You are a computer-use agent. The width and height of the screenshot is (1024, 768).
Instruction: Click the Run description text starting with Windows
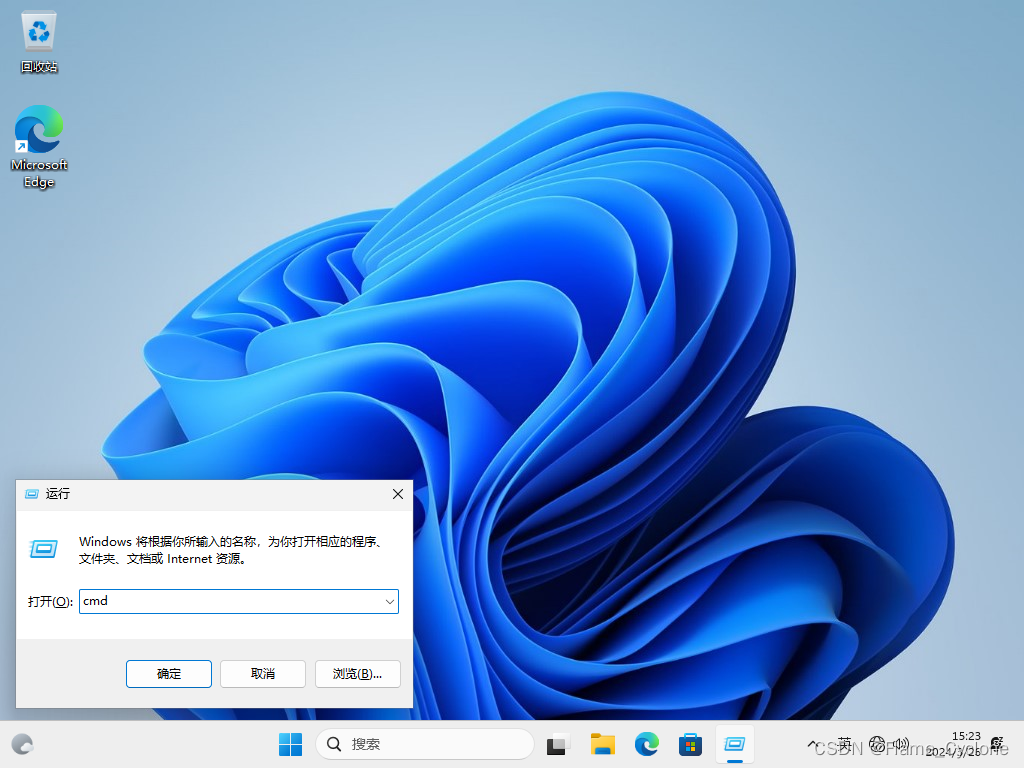pos(231,550)
